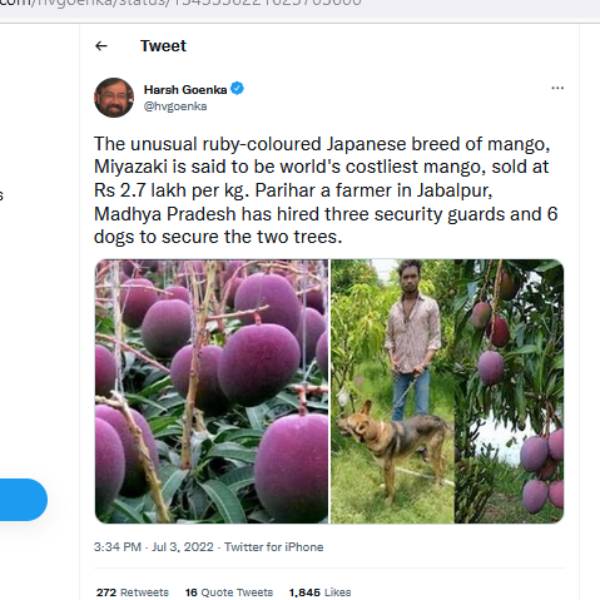
Task: Open Harsh Goenka's profile avatar
Action: click(x=114, y=97)
